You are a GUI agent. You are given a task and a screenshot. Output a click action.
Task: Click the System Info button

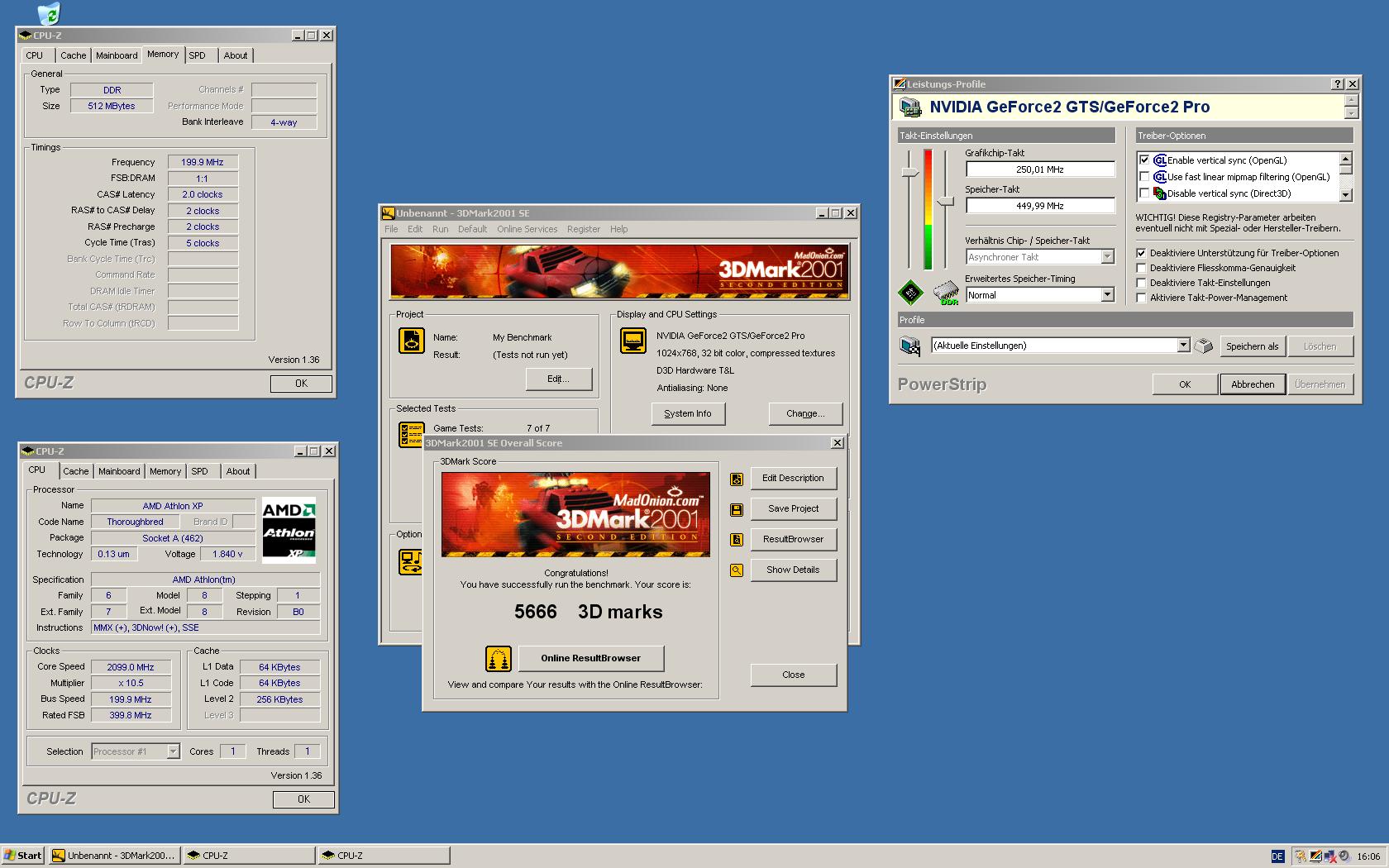[x=687, y=413]
